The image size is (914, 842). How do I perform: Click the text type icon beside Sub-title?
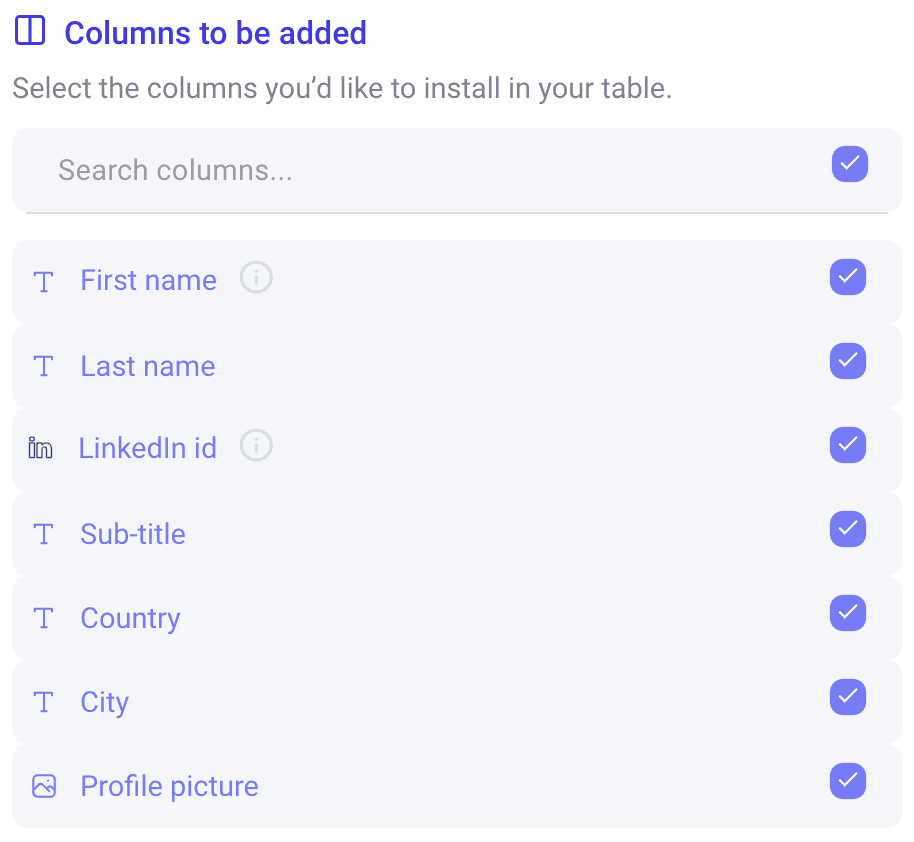point(43,533)
